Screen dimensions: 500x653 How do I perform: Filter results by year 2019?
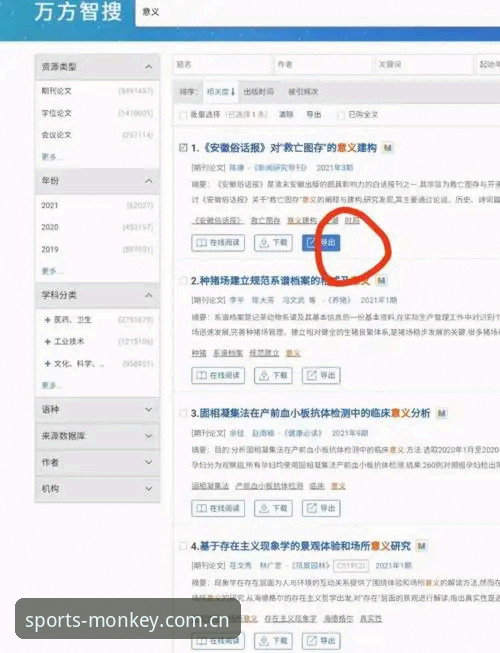tap(50, 249)
